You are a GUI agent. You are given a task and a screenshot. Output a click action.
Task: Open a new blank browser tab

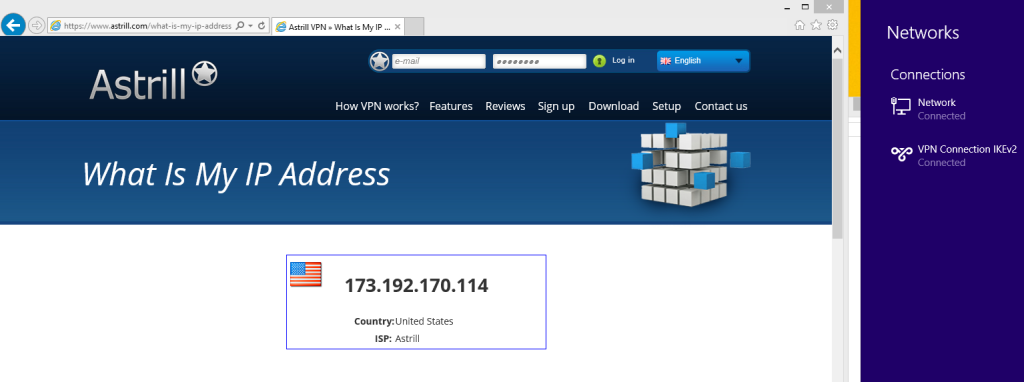pos(415,27)
